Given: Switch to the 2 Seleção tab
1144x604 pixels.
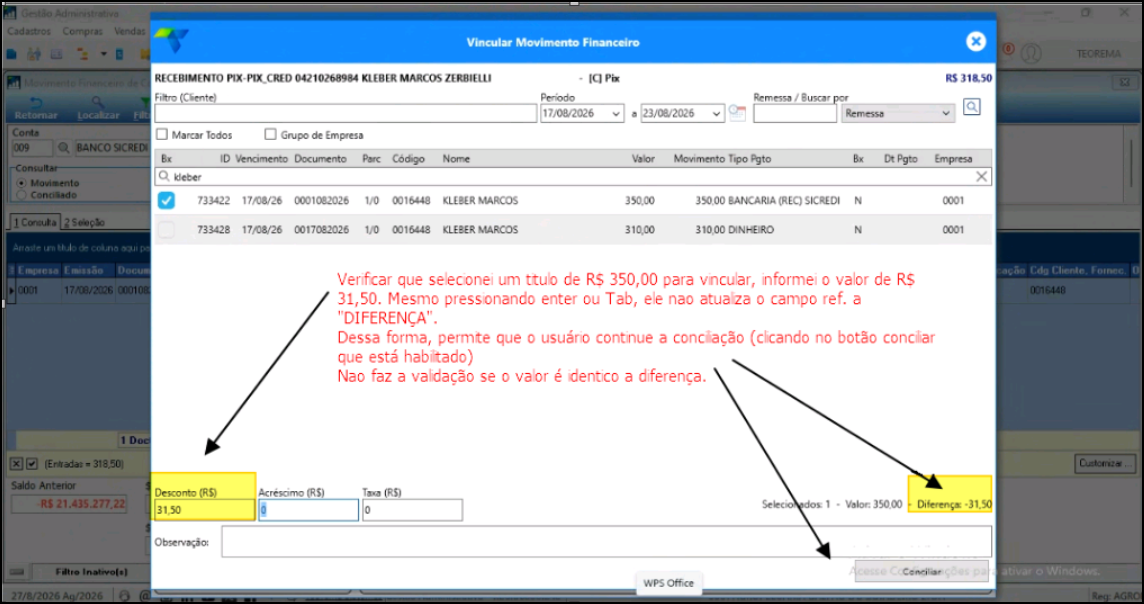Looking at the screenshot, I should click(x=84, y=222).
